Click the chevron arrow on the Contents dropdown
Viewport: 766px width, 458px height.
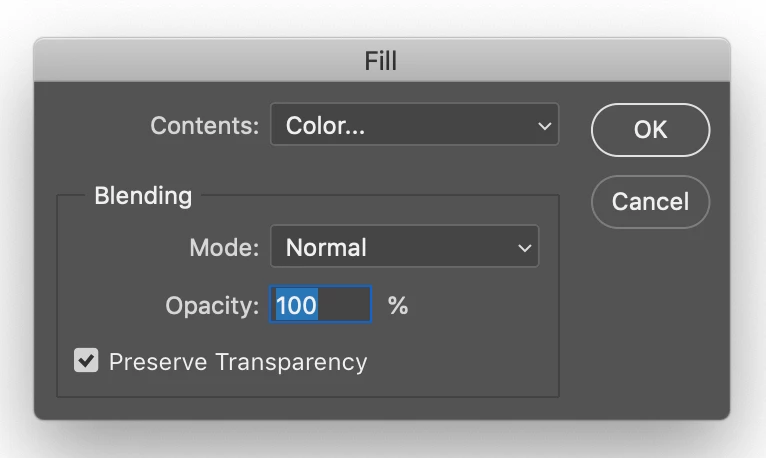[x=544, y=127]
